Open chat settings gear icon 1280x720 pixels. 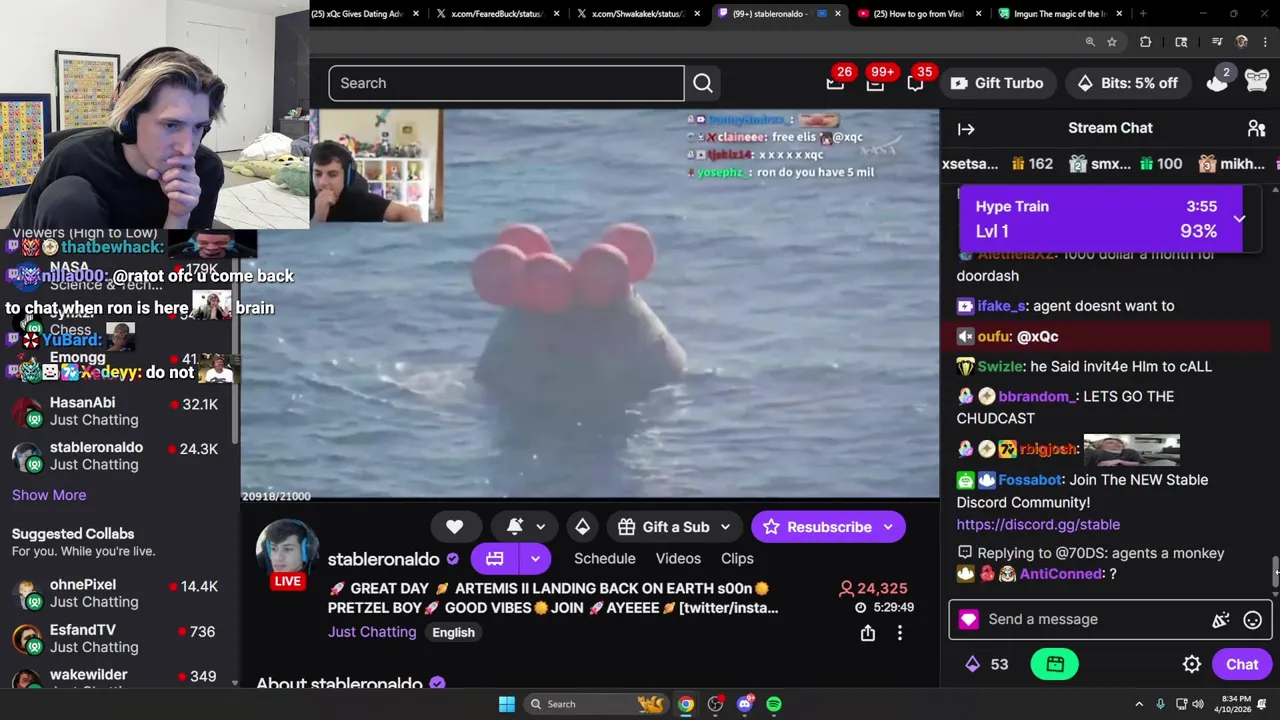pyautogui.click(x=1192, y=665)
